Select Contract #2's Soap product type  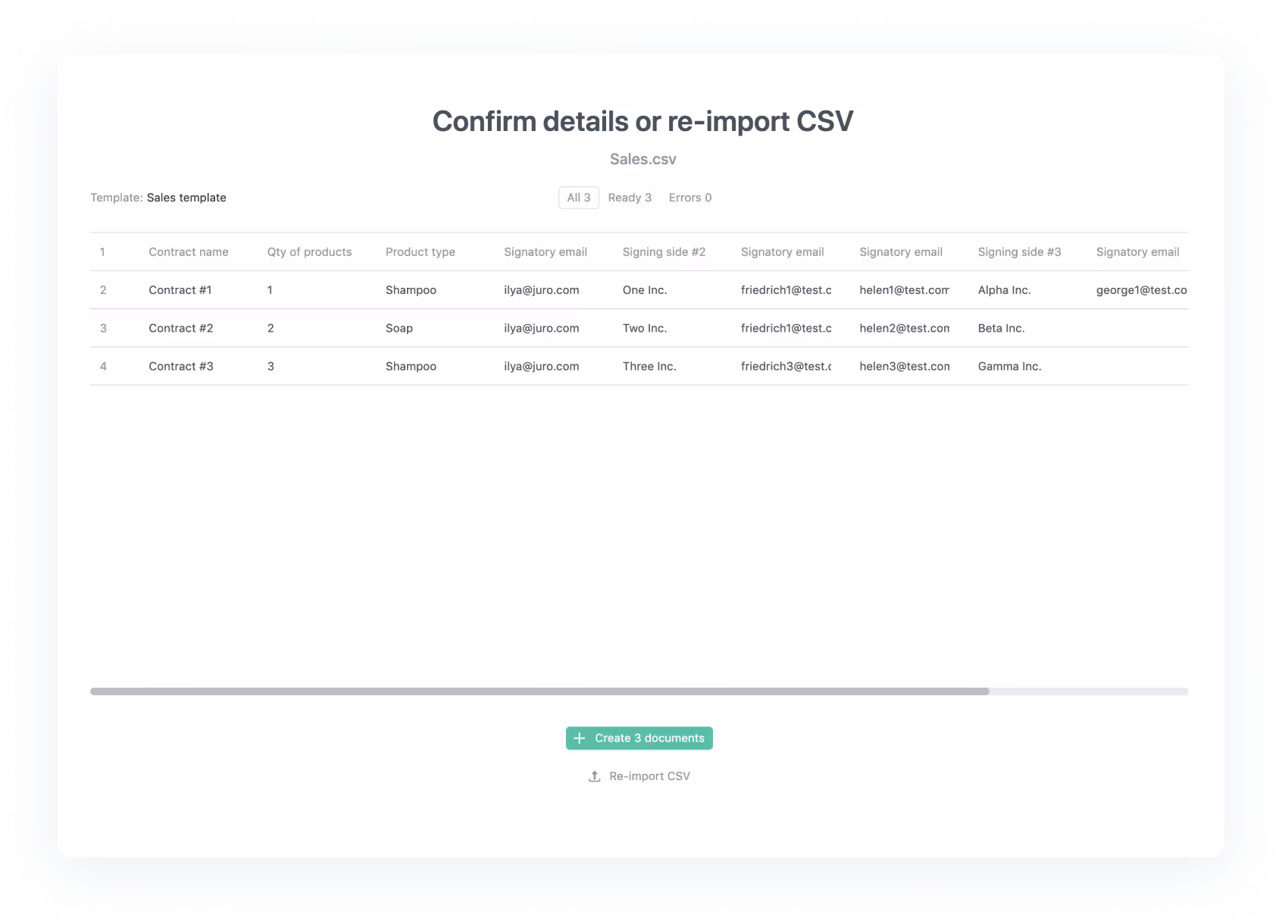[x=399, y=328]
